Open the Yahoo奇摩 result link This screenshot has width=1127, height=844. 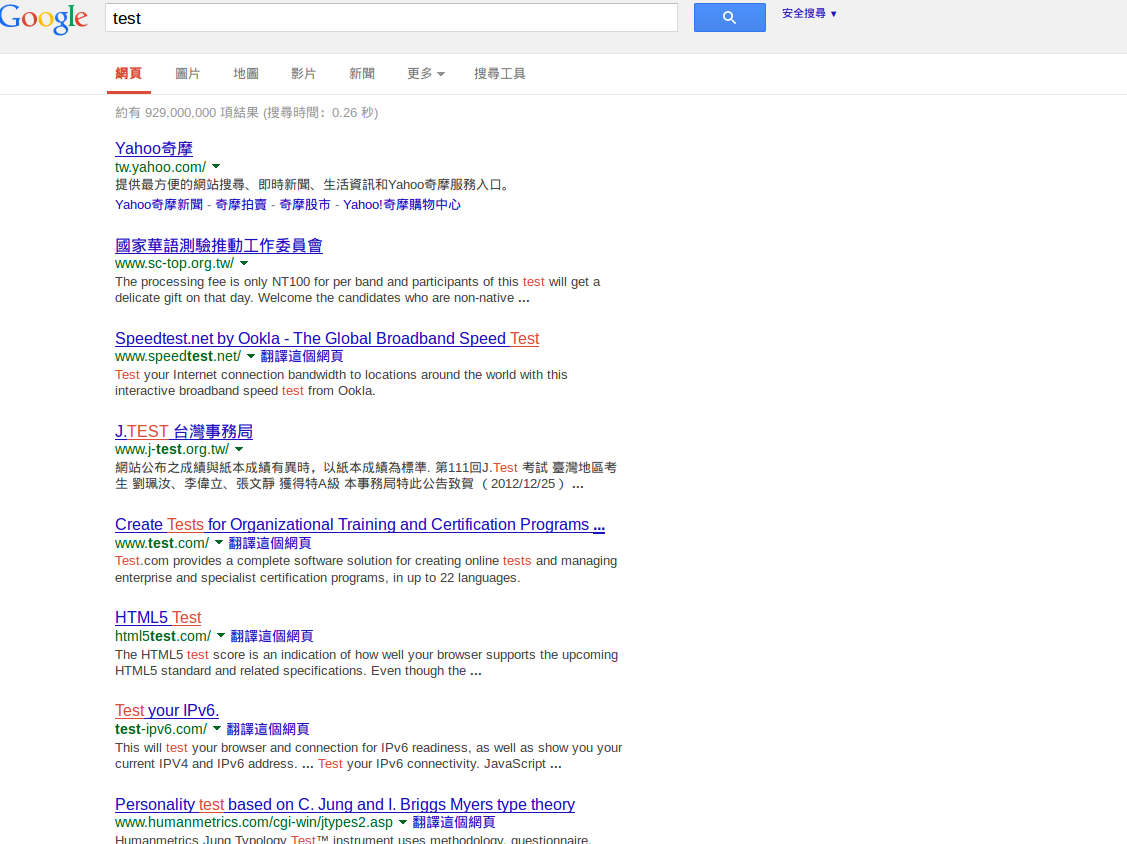pos(153,149)
